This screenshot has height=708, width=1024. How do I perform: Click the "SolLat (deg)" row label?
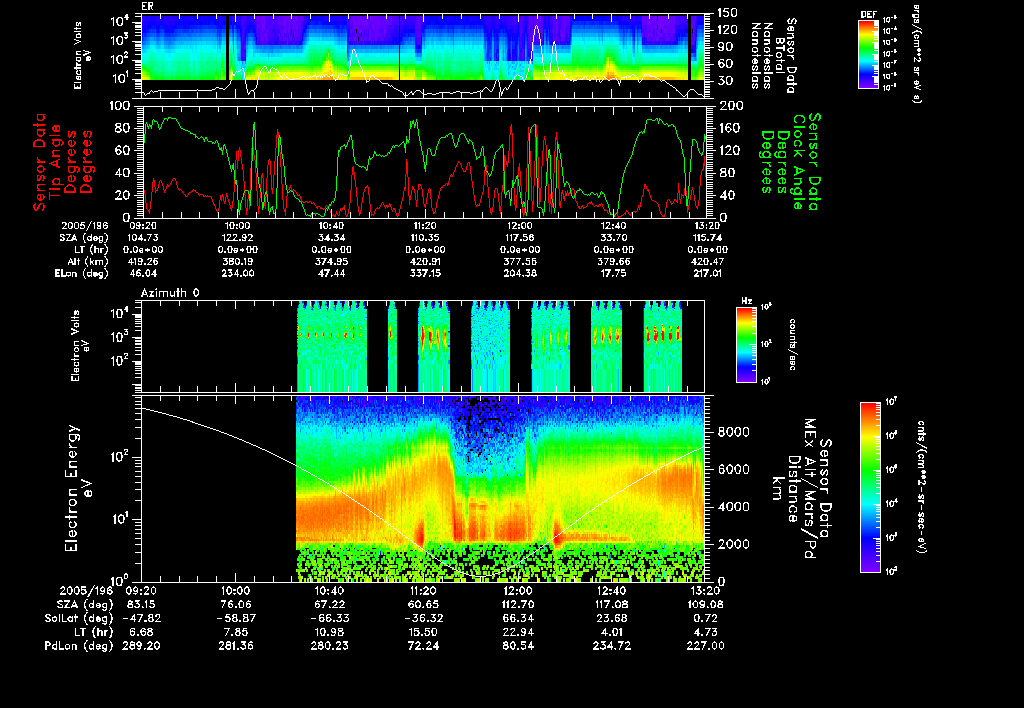point(79,619)
